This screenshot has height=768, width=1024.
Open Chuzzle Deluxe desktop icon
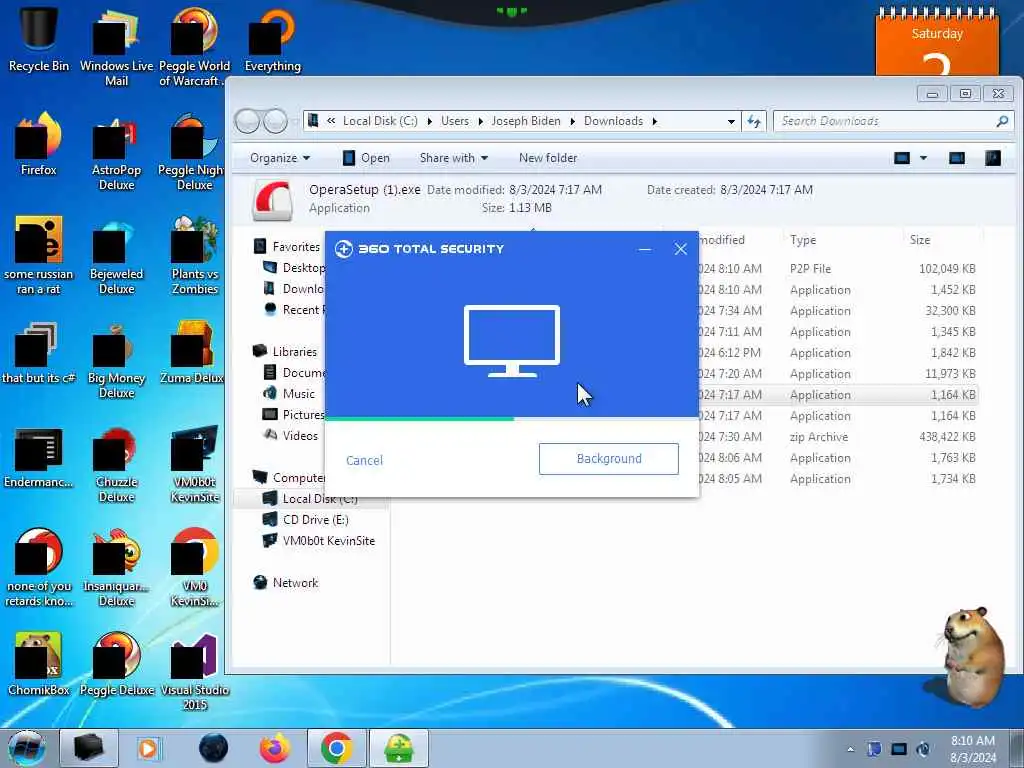116,465
